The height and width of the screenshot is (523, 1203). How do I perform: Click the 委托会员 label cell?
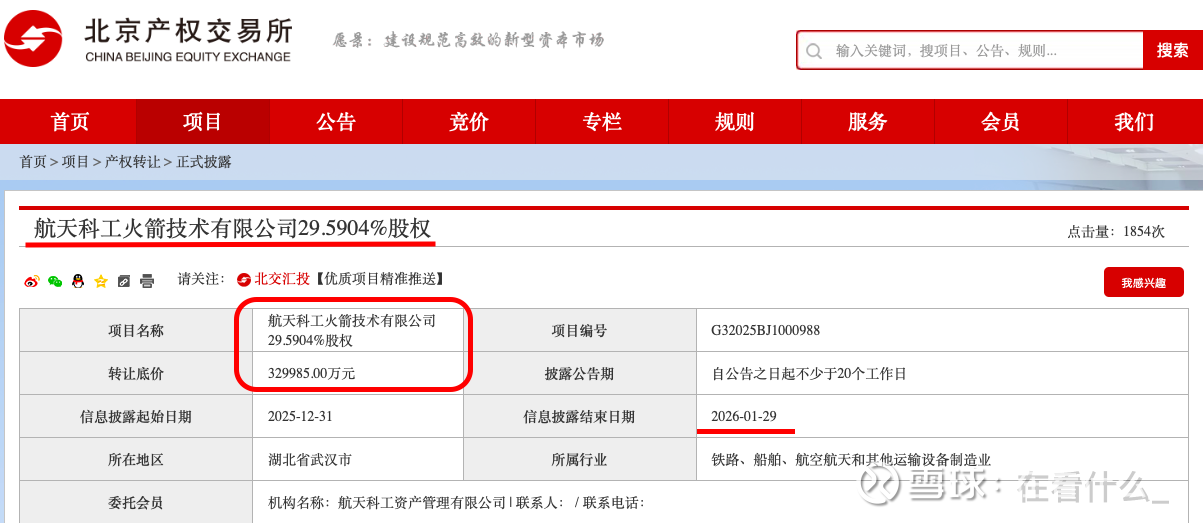136,502
